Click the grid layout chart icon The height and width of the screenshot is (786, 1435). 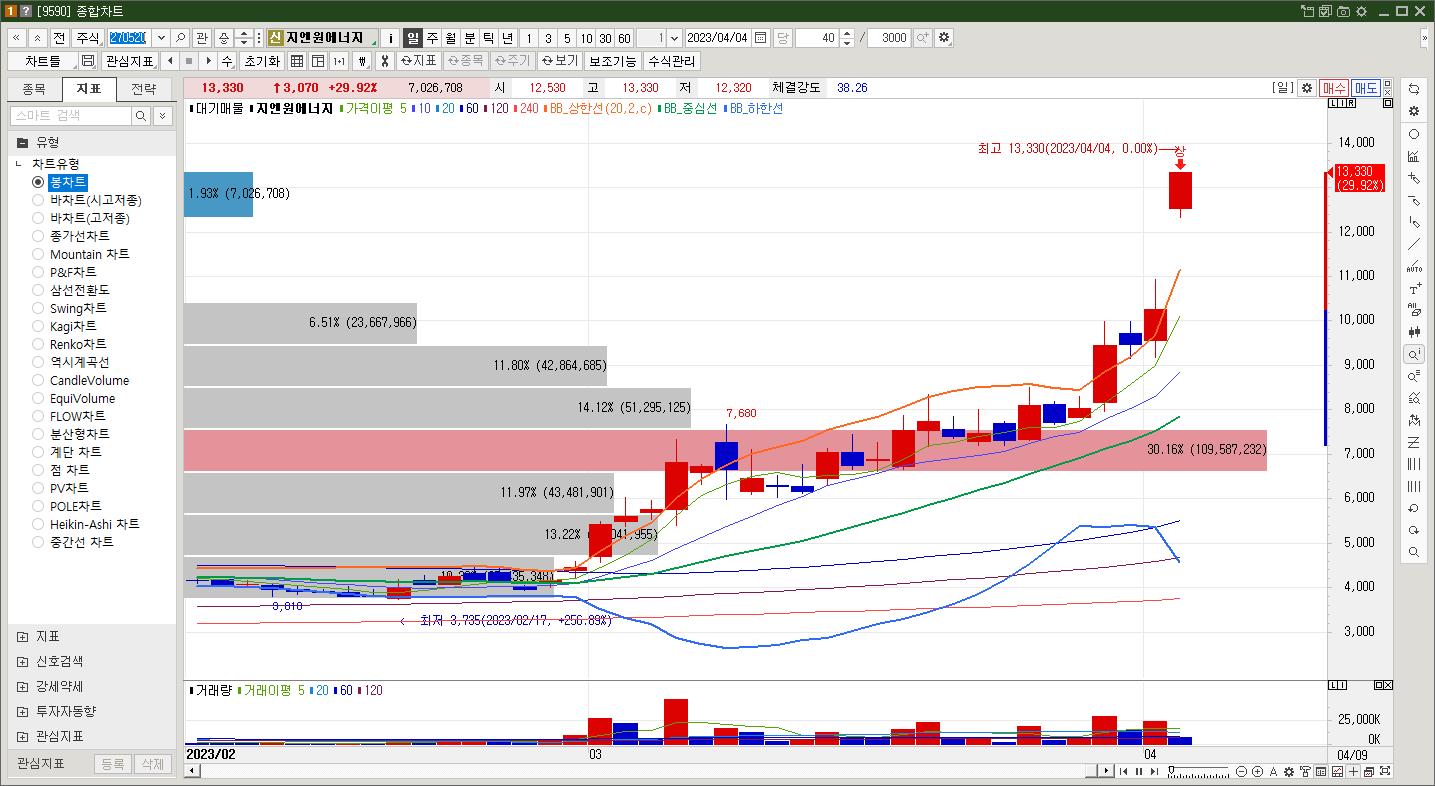[x=297, y=61]
